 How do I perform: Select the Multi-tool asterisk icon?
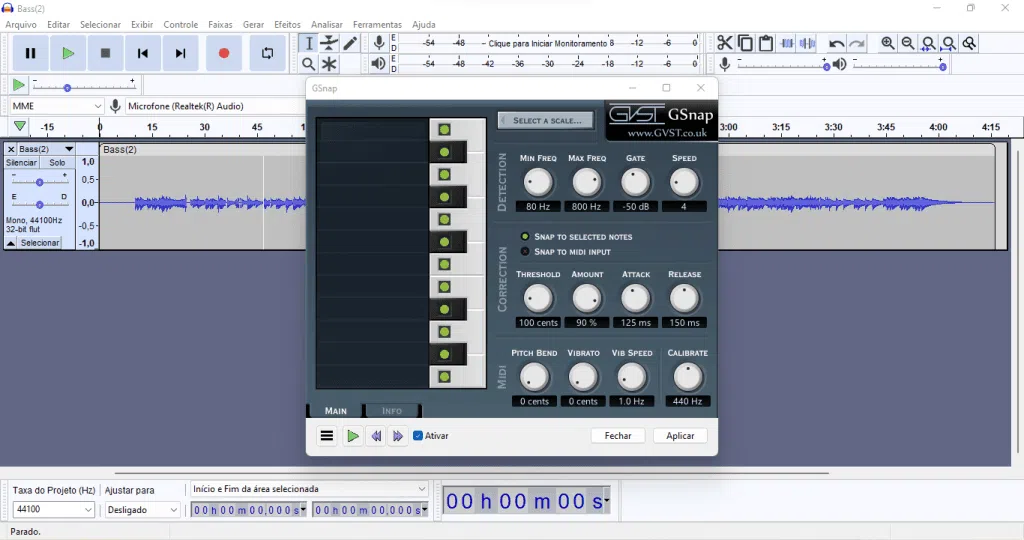[x=329, y=64]
